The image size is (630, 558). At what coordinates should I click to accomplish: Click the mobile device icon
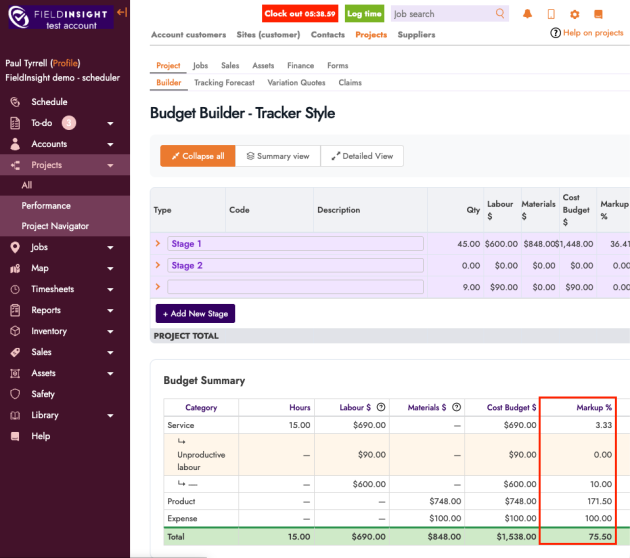tap(551, 14)
